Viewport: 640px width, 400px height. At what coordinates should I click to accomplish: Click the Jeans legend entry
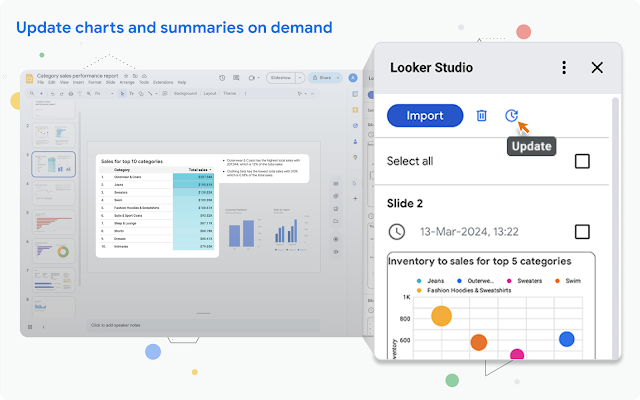pos(431,281)
